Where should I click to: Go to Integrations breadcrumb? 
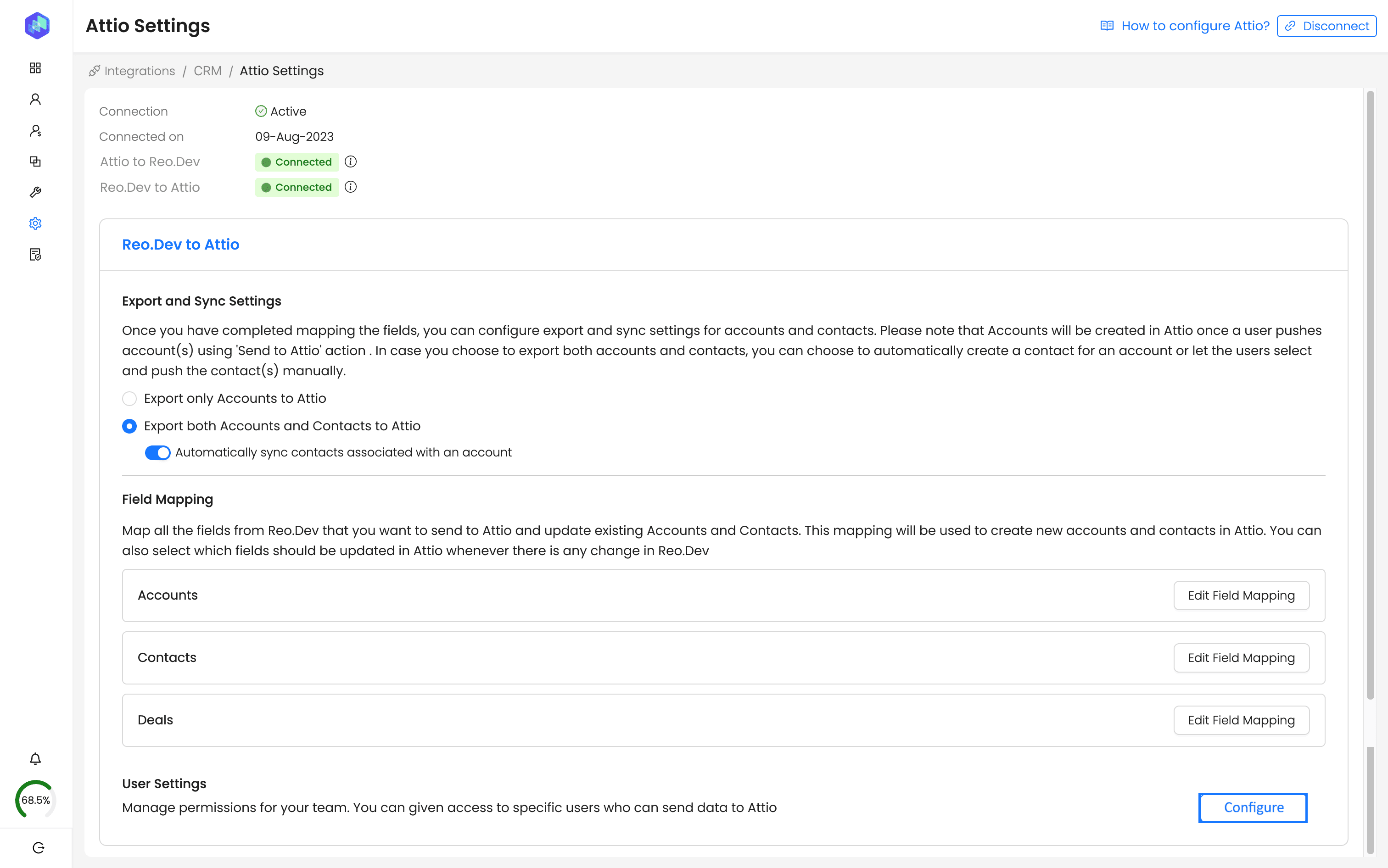pos(139,71)
